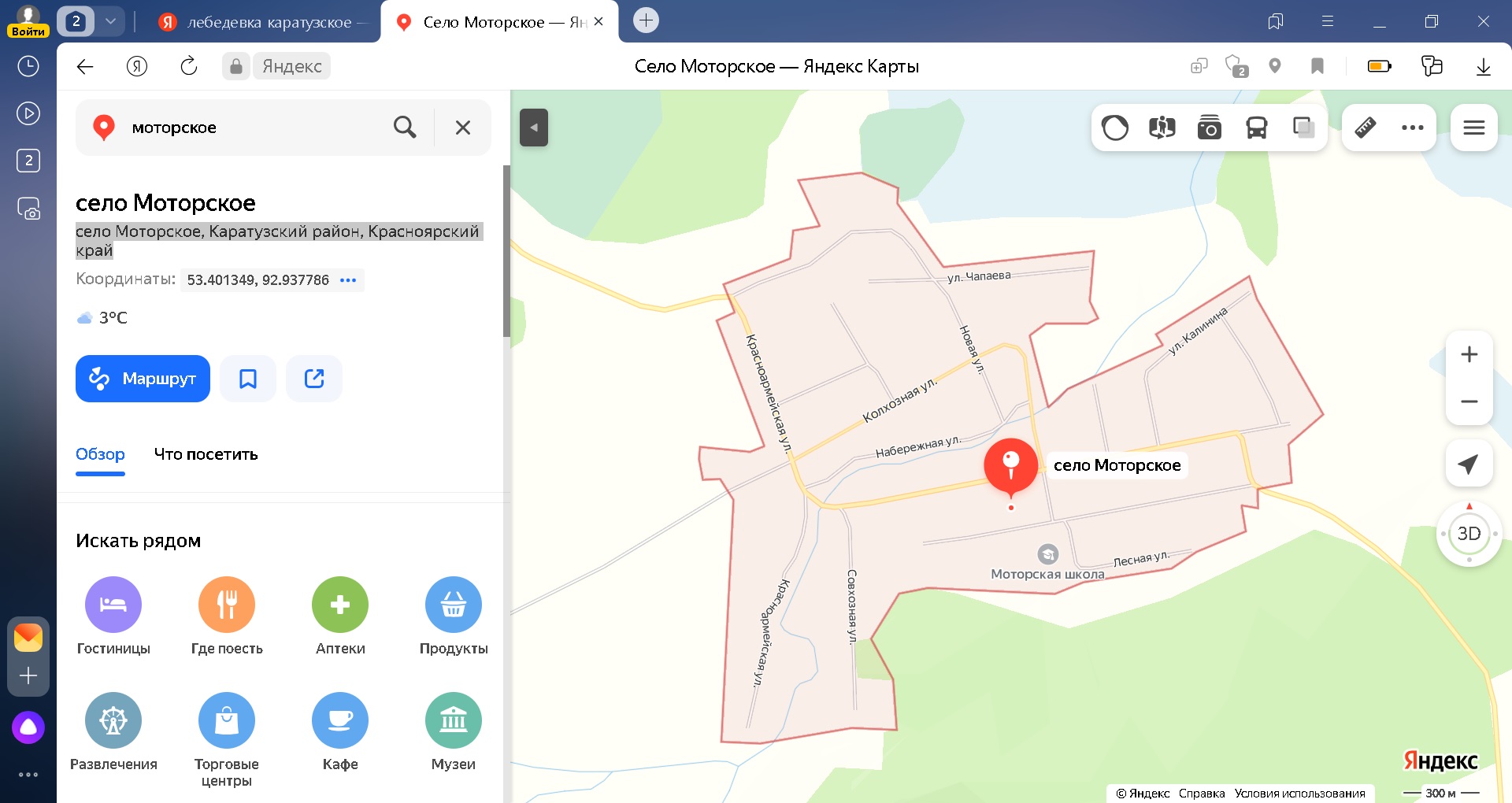The height and width of the screenshot is (803, 1512).
Task: Switch to лебедевка каратузское tab
Action: 263,22
